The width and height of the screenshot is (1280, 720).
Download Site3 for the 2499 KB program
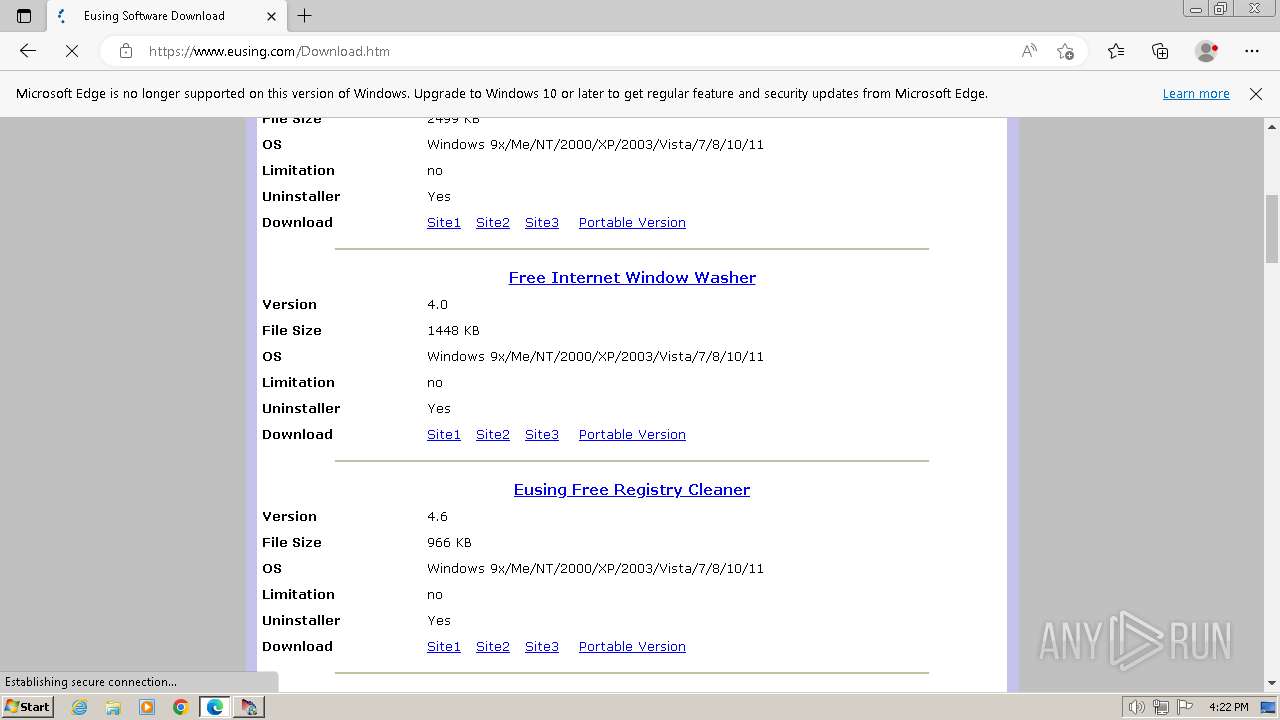[542, 223]
